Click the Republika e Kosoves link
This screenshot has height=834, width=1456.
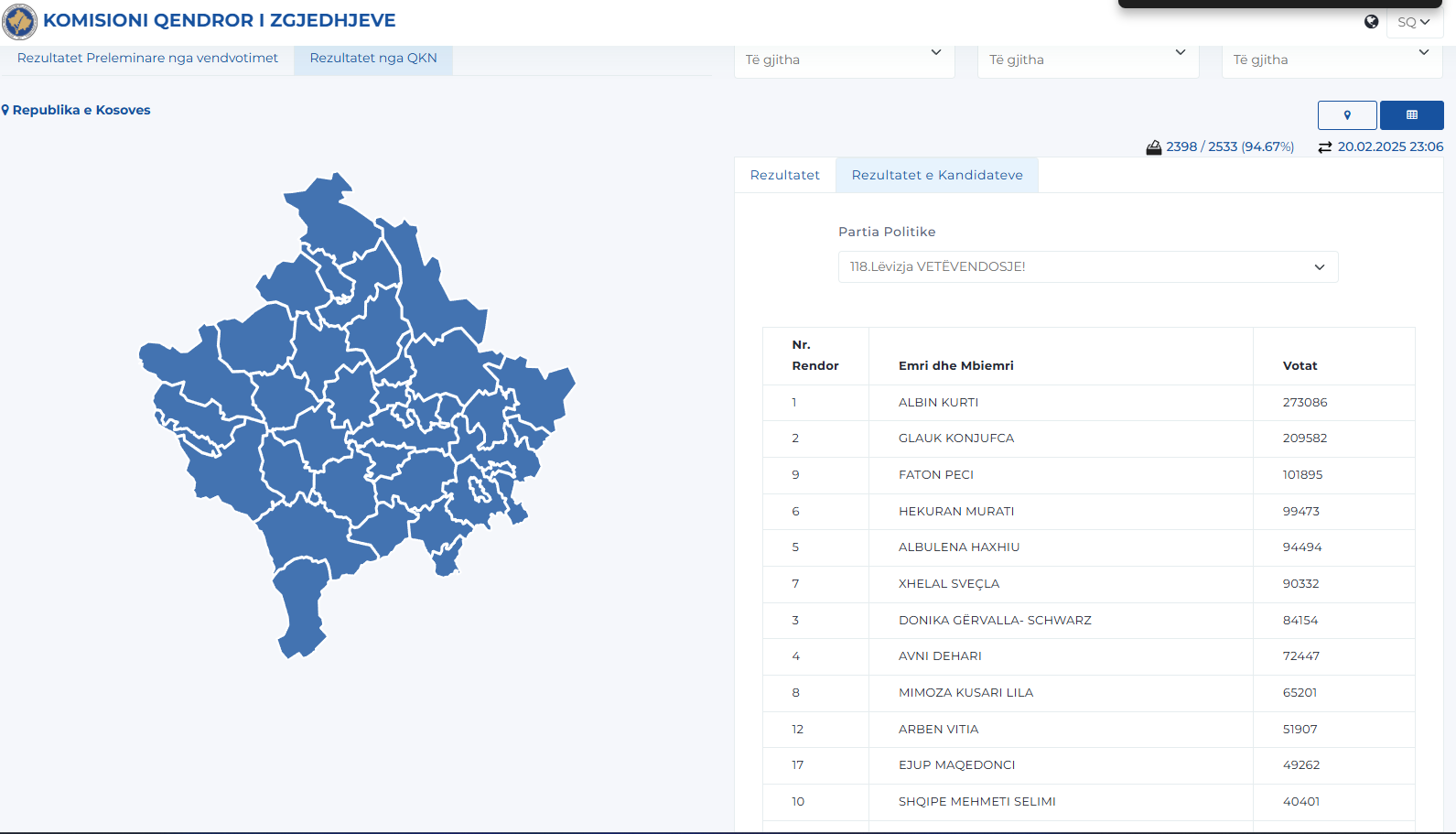pos(81,110)
